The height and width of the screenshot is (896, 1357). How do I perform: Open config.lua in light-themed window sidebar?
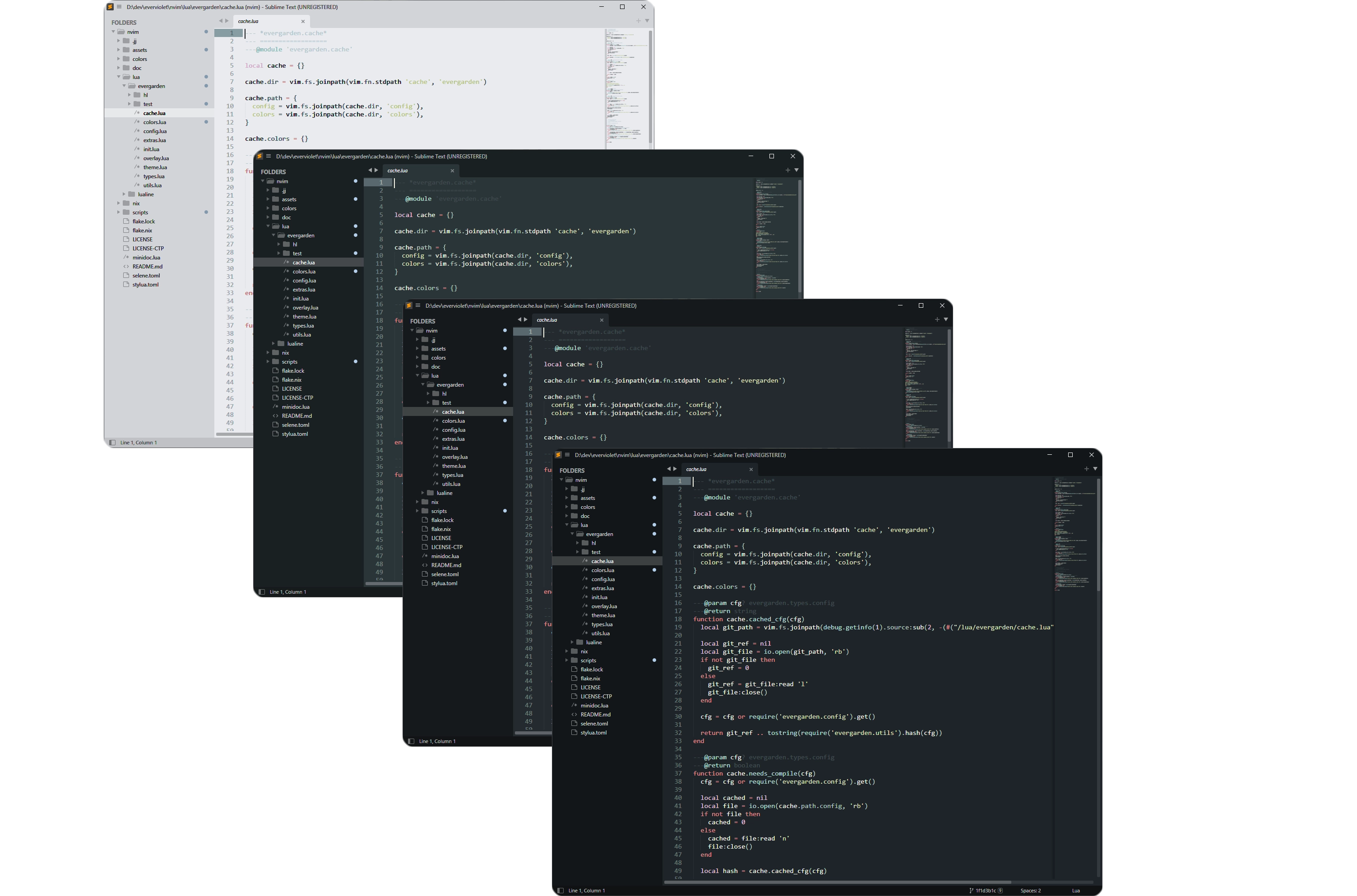[x=155, y=131]
